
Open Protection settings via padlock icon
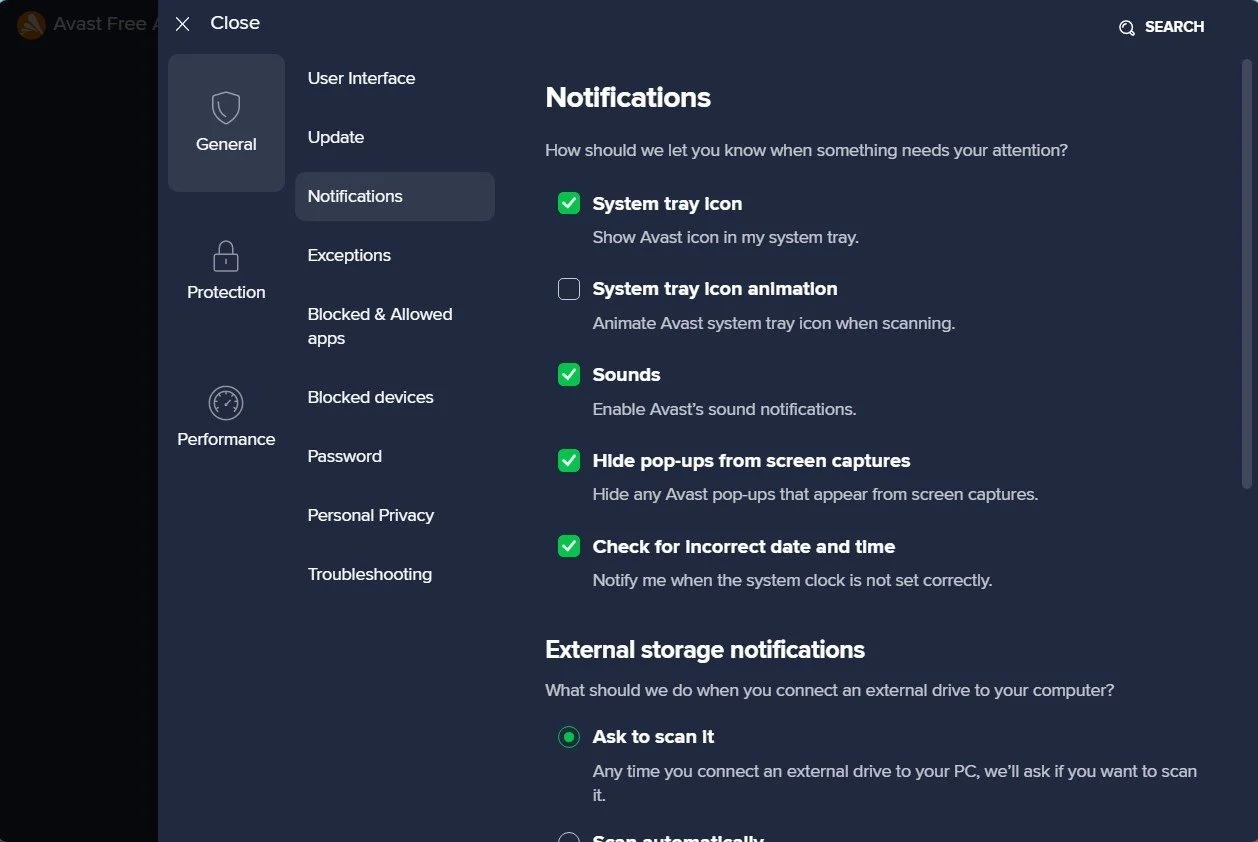(x=226, y=255)
